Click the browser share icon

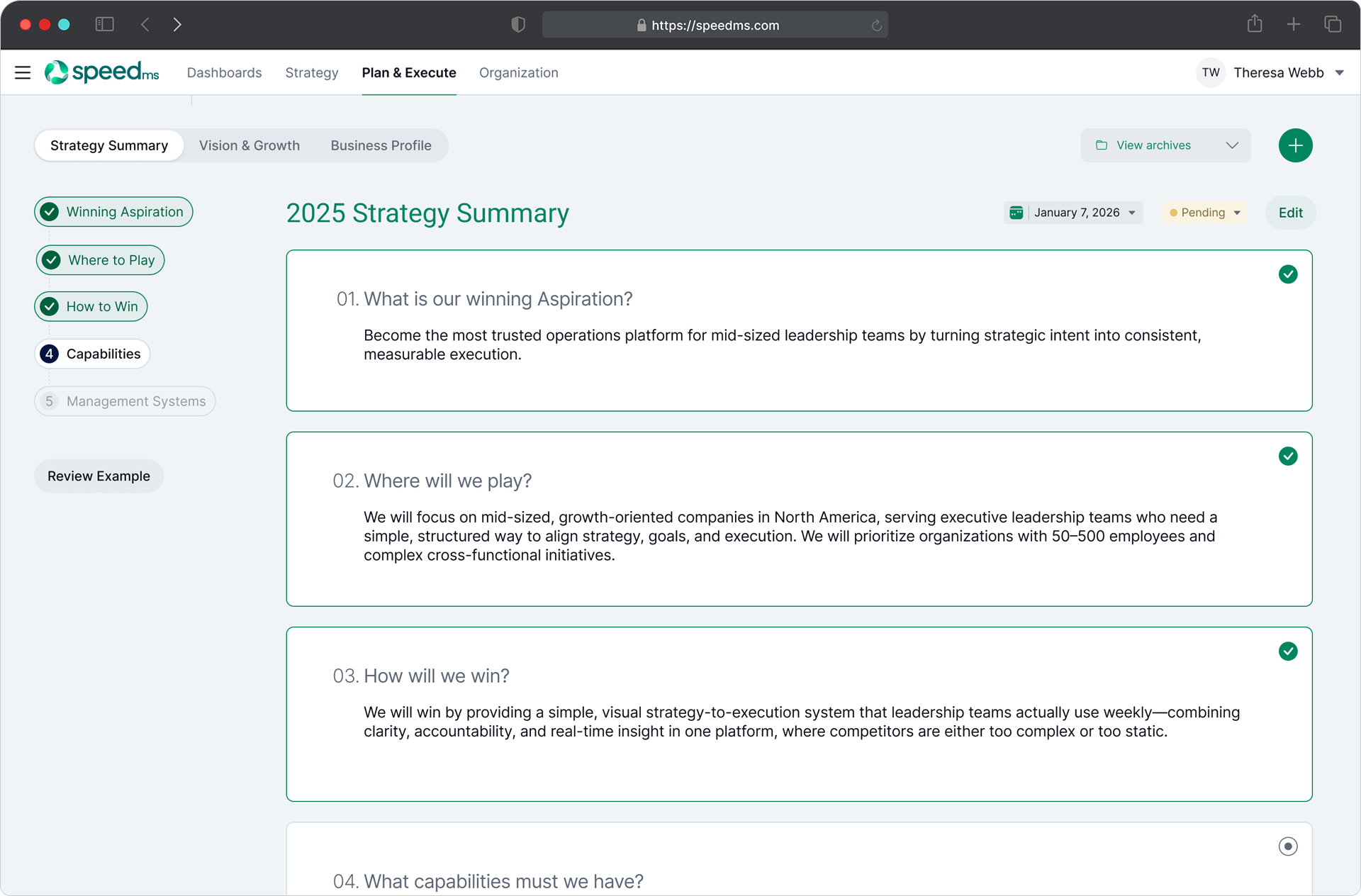point(1254,25)
